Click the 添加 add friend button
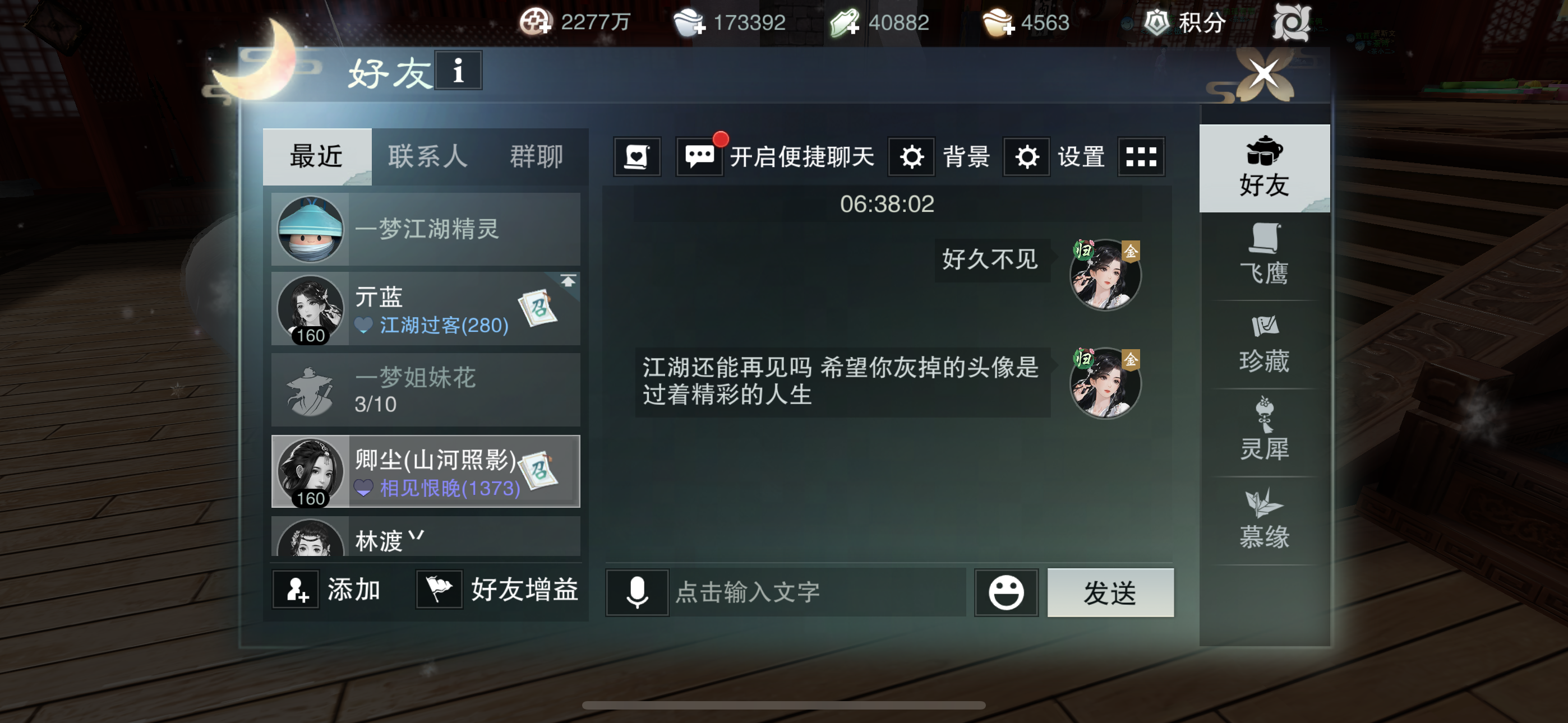Viewport: 1568px width, 723px height. coord(328,590)
